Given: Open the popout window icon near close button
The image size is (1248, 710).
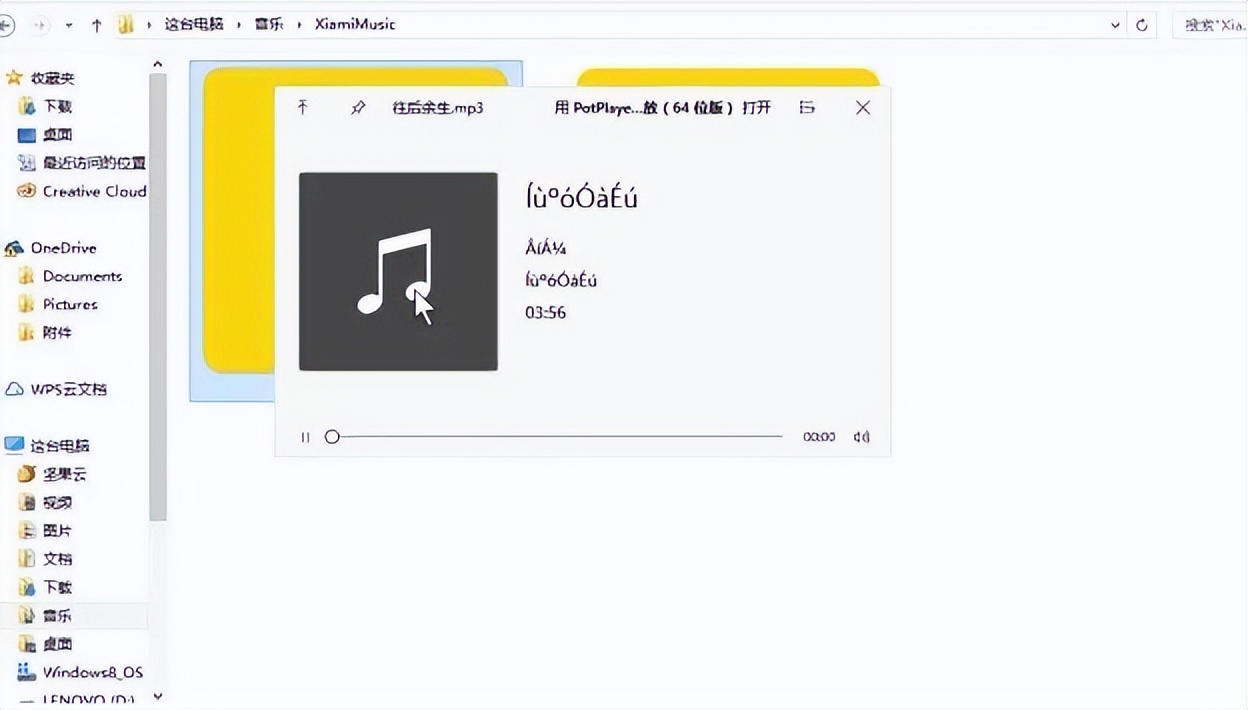Looking at the screenshot, I should click(806, 107).
